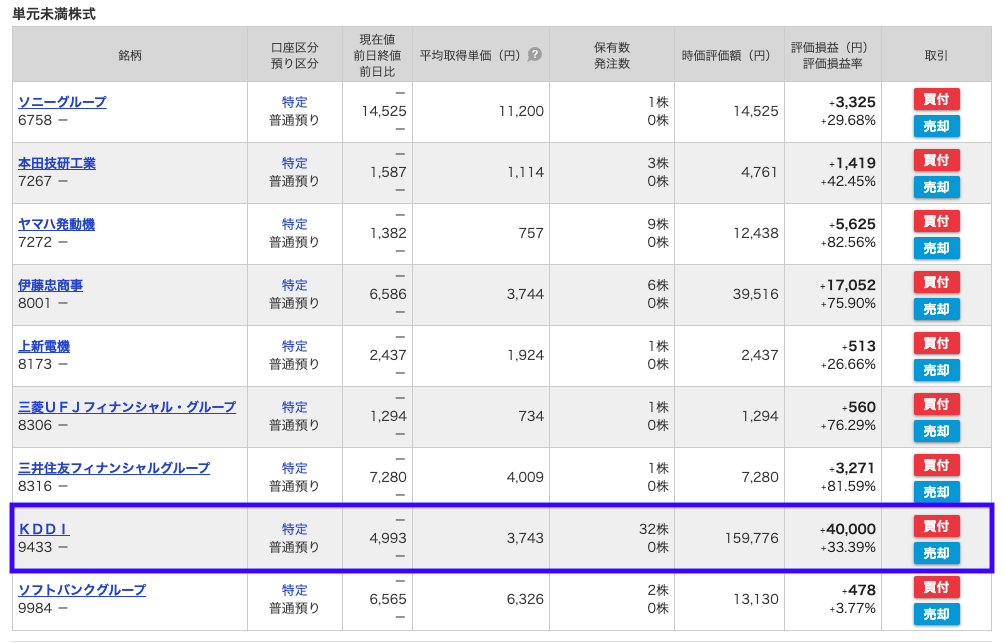1003x643 pixels.
Task: Click the average cost 6,326
Action: coord(525,599)
